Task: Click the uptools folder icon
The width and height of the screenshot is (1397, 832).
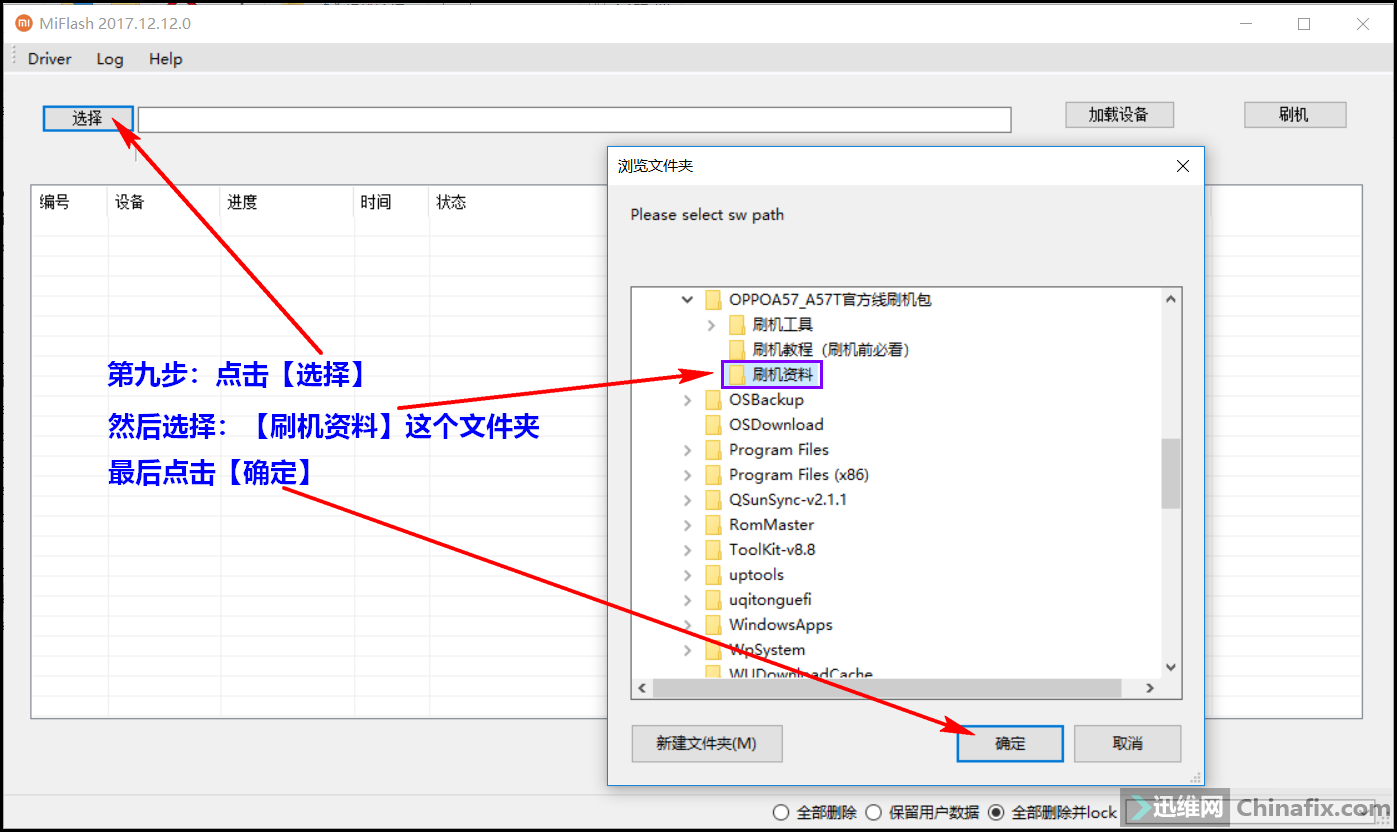Action: point(713,575)
